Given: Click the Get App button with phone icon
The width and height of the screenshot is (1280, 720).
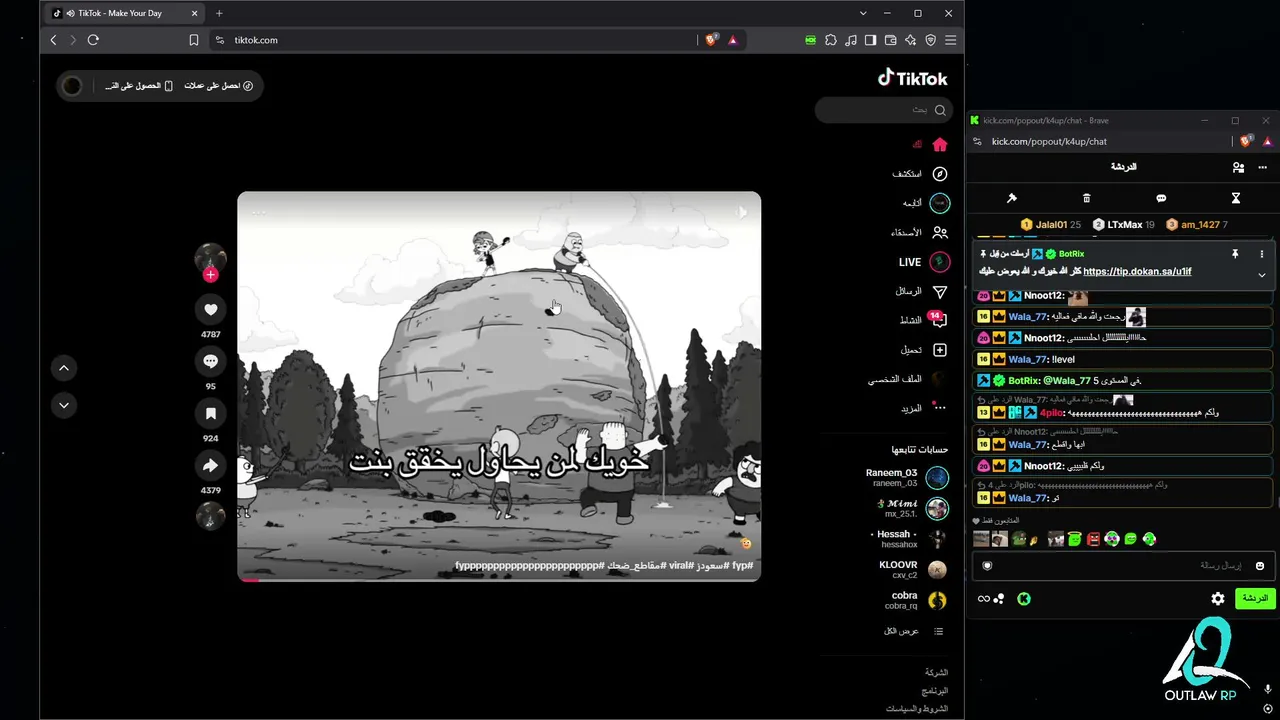Looking at the screenshot, I should coord(139,86).
